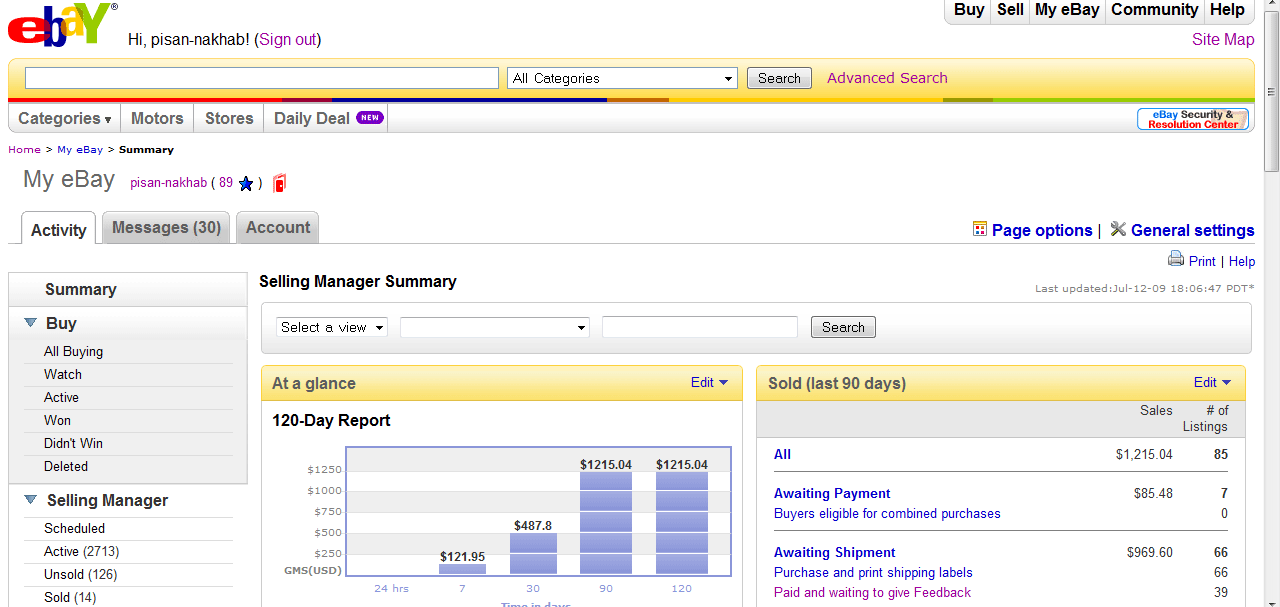
Task: Open the Account tab
Action: click(x=278, y=227)
